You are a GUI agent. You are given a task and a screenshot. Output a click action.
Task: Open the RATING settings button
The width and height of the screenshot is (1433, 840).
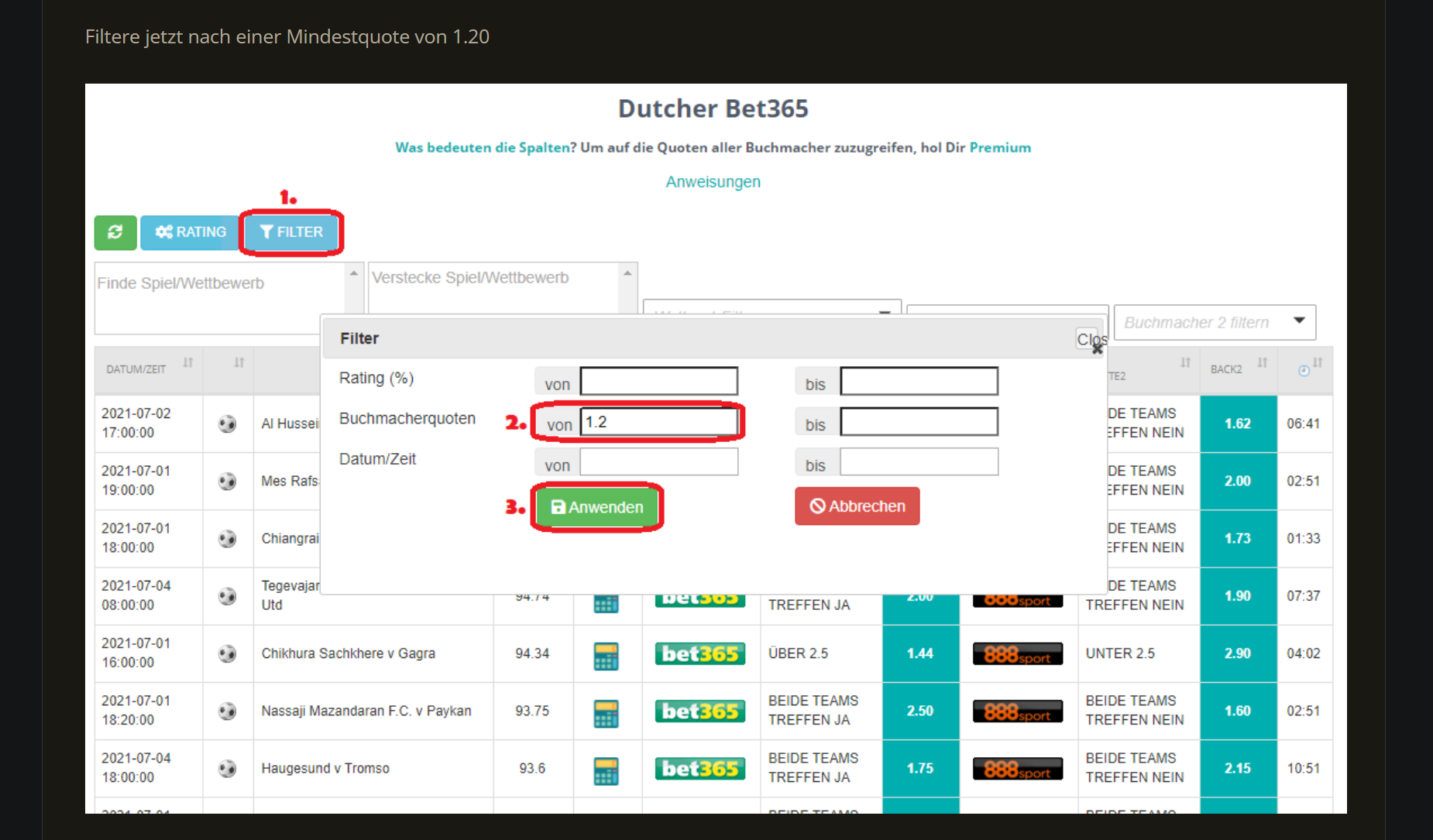pyautogui.click(x=191, y=232)
